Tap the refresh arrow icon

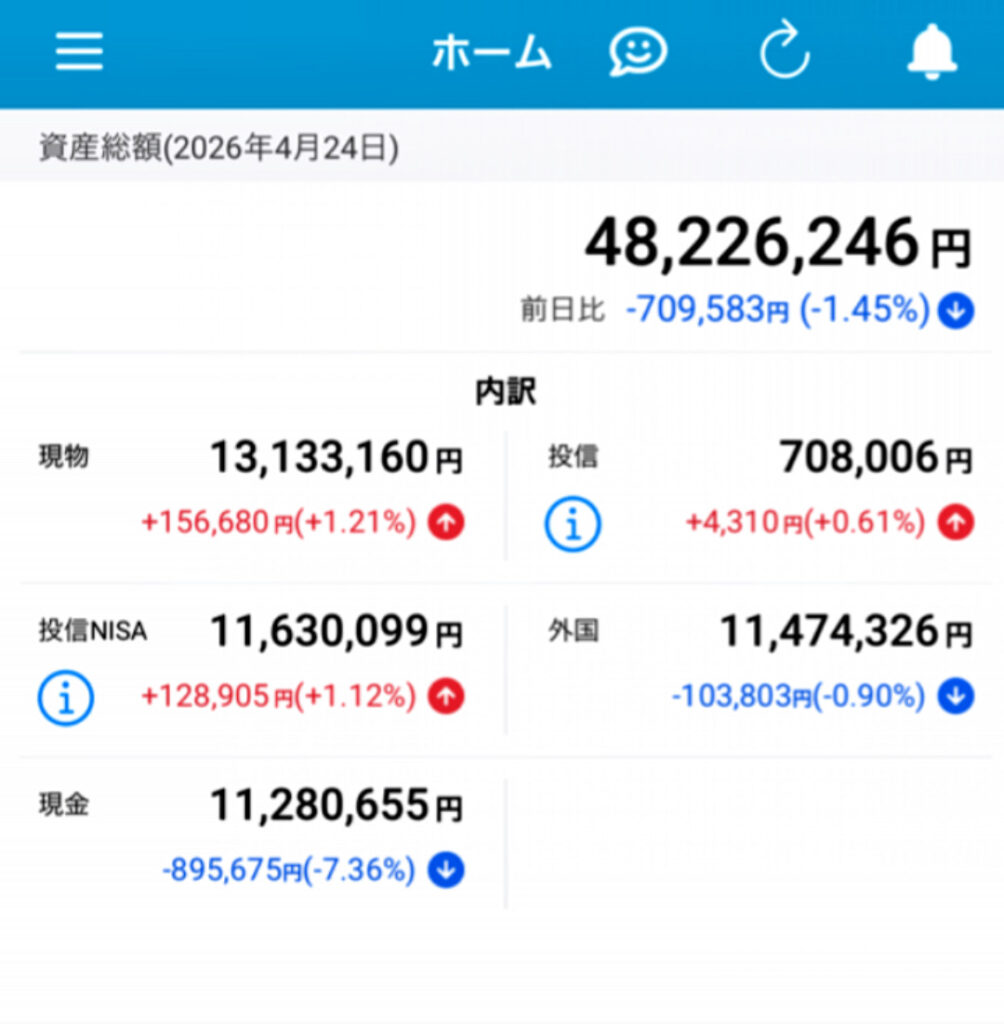pyautogui.click(x=784, y=51)
